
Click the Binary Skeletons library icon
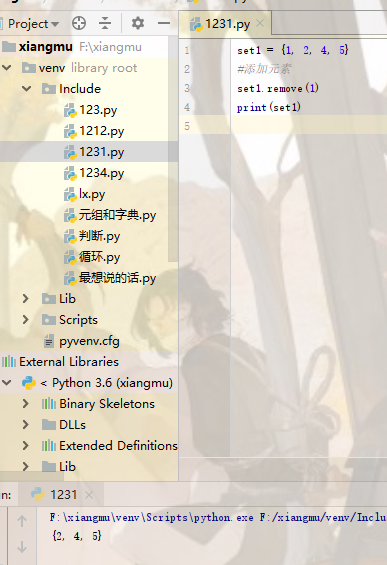pos(49,404)
